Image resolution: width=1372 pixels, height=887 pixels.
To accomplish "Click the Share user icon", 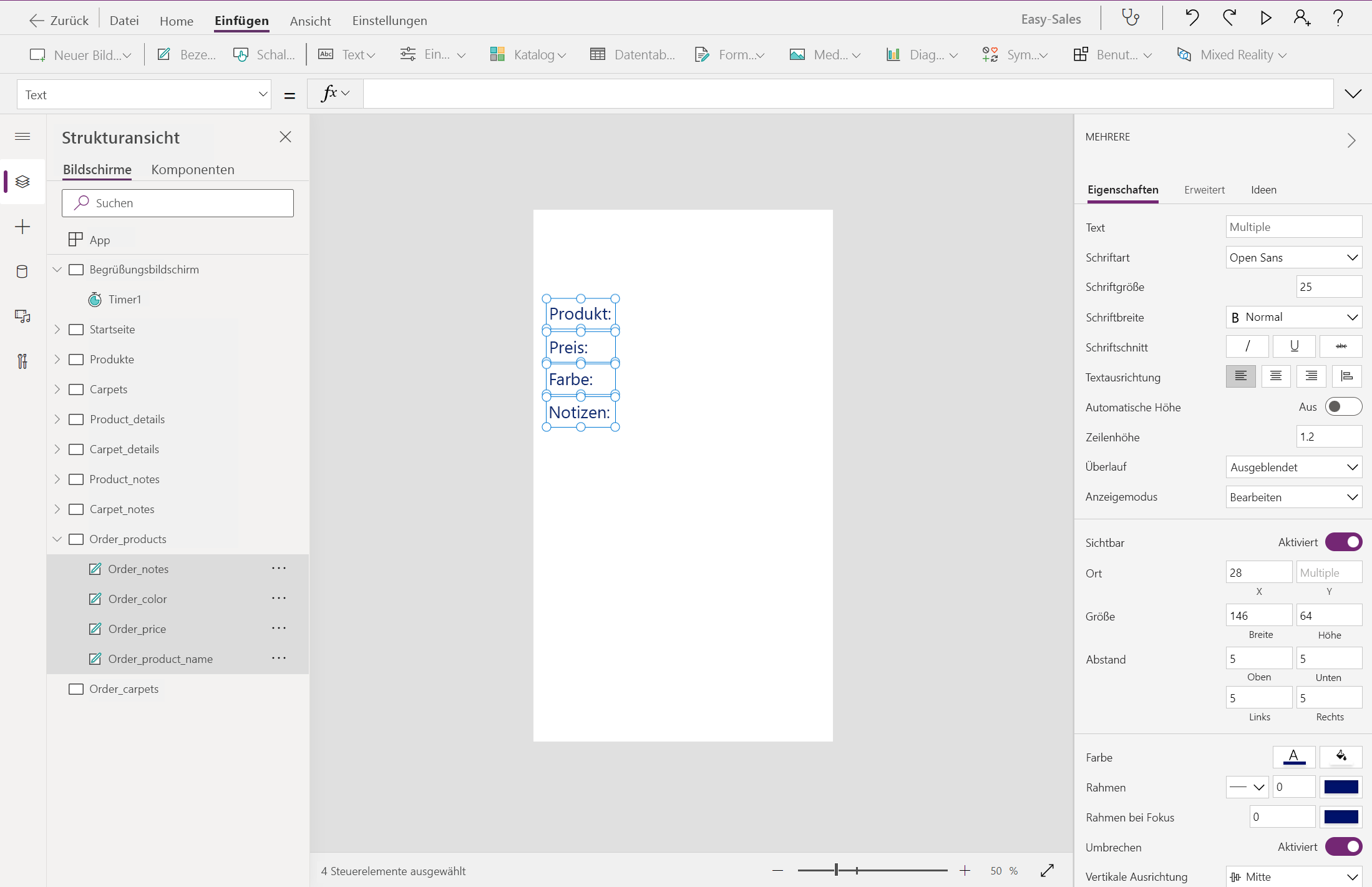I will coord(1301,17).
